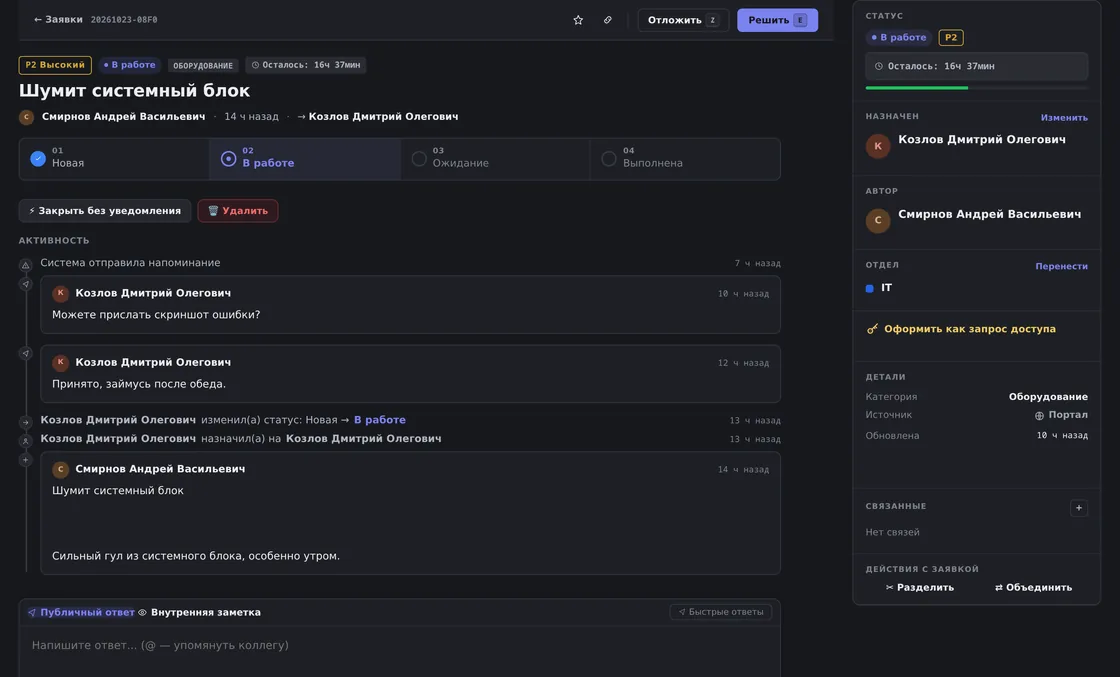This screenshot has height=677, width=1120.
Task: Click the warning icon next to reminder entry
Action: pyautogui.click(x=26, y=265)
